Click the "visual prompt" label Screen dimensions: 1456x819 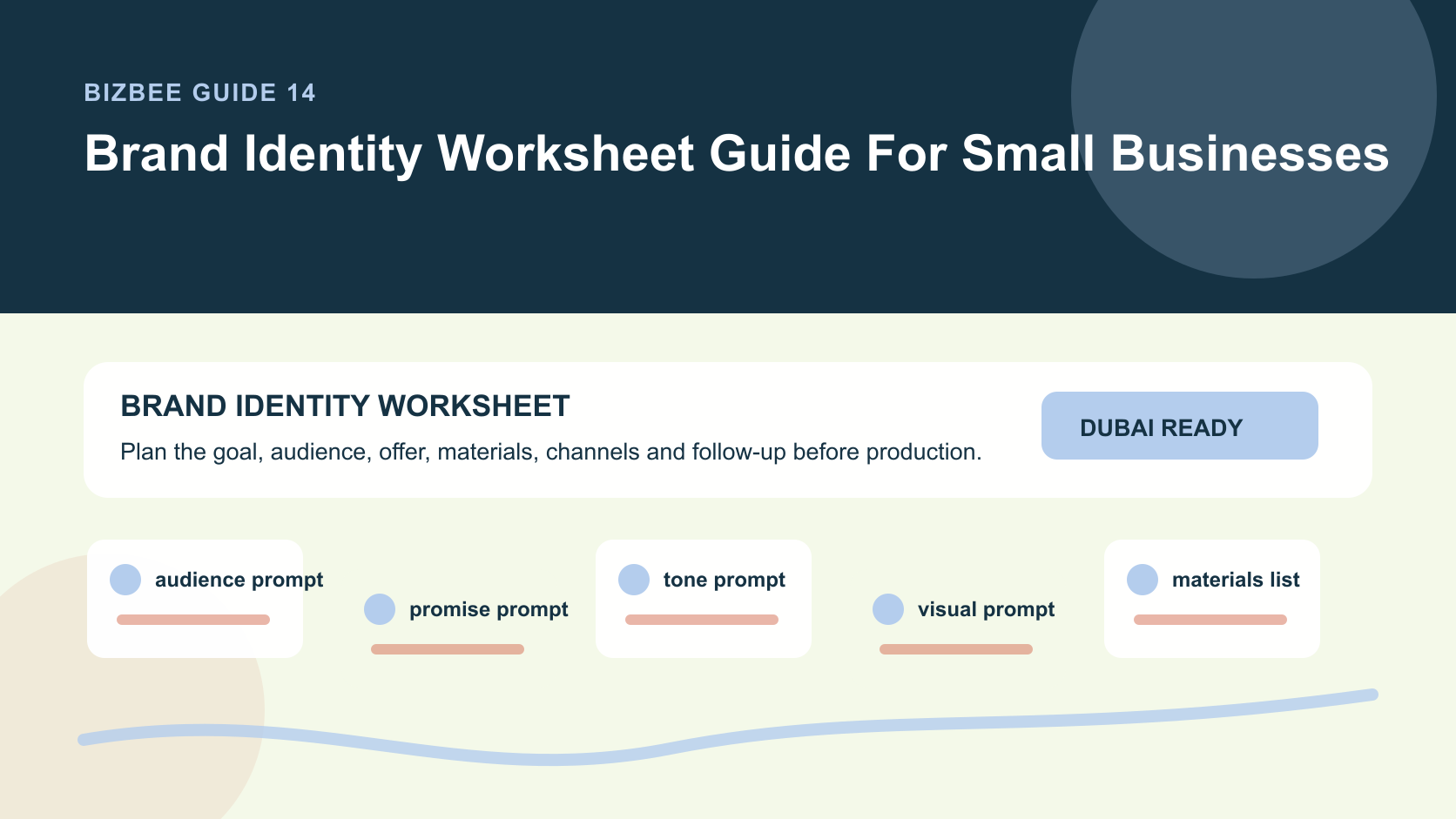986,609
